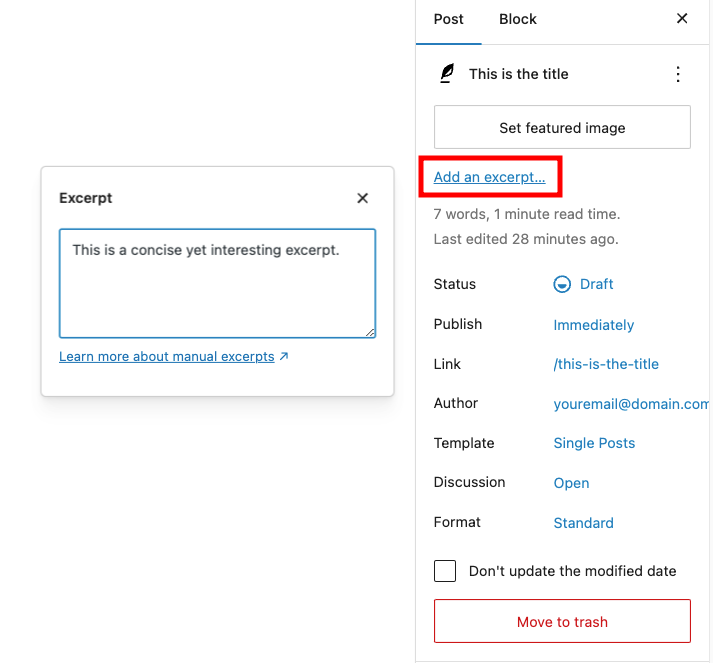This screenshot has height=663, width=713.
Task: Open the Draft status dropdown
Action: (x=596, y=284)
